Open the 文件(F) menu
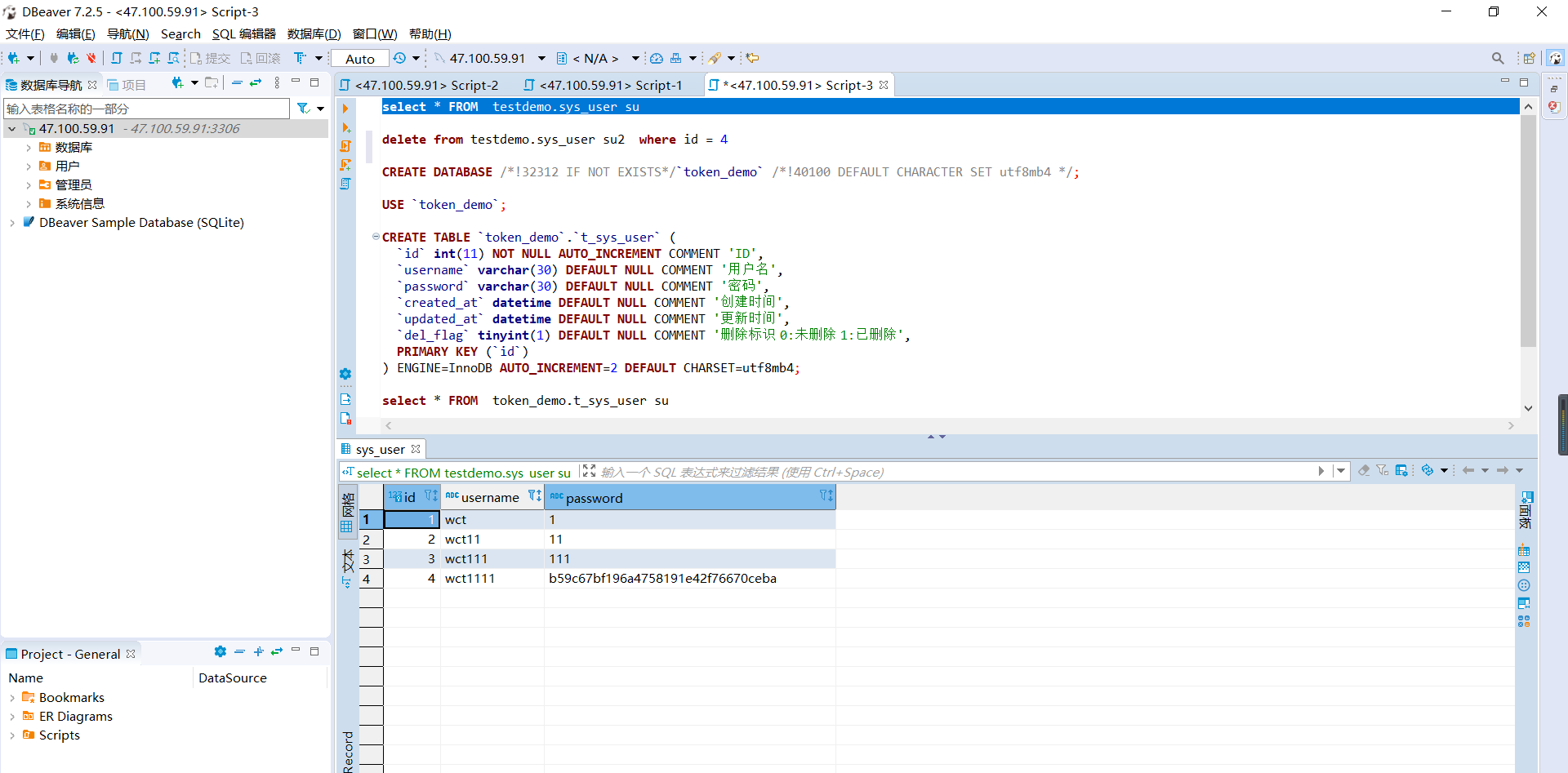This screenshot has width=1568, height=773. (25, 33)
